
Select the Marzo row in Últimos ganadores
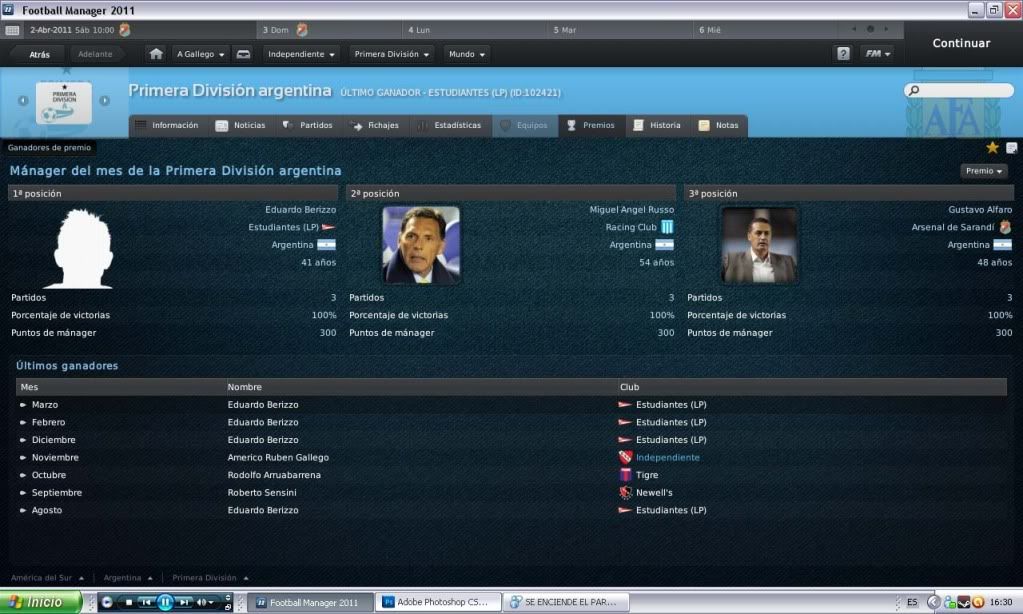511,405
